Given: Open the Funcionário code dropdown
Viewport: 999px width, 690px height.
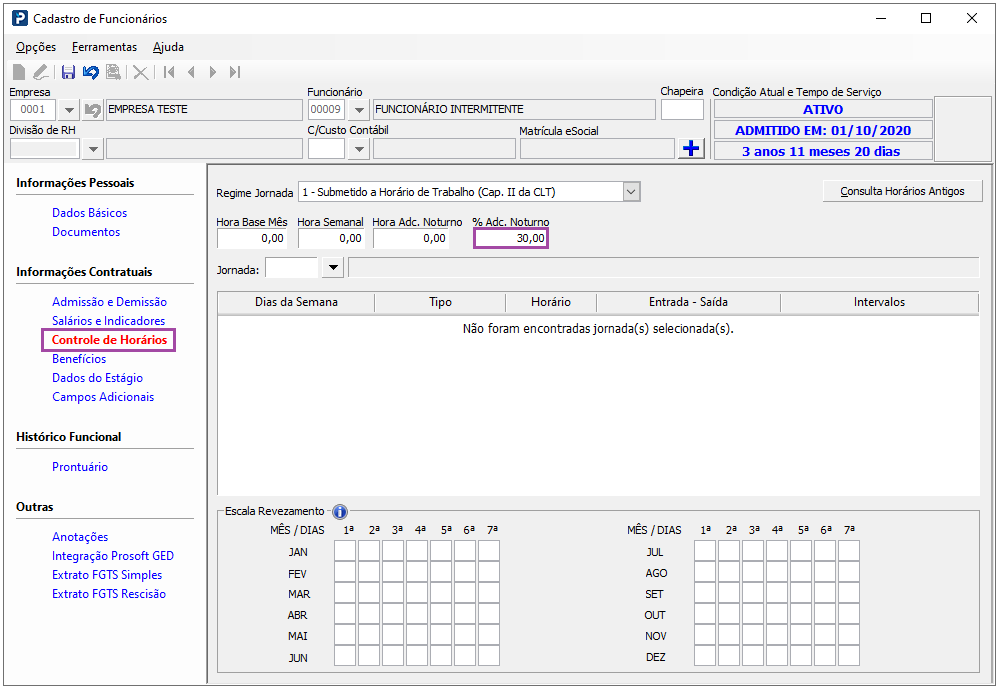Looking at the screenshot, I should pos(359,110).
